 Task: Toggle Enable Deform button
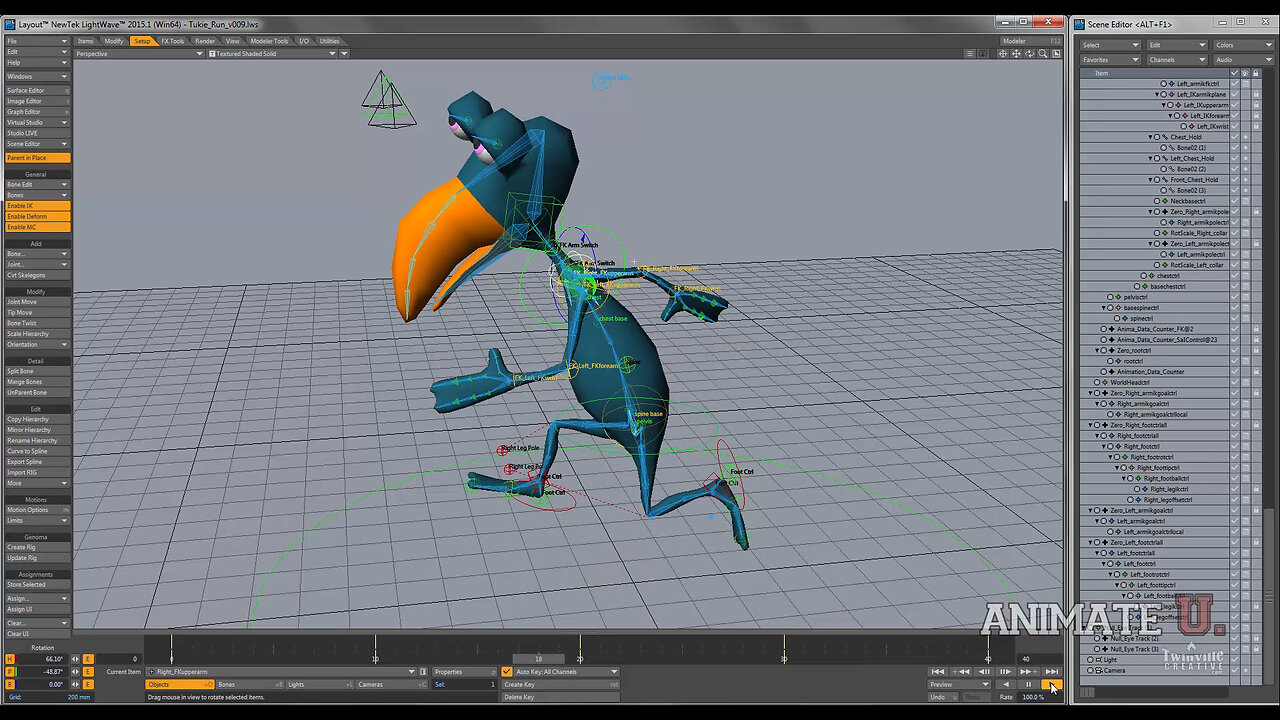pos(37,216)
